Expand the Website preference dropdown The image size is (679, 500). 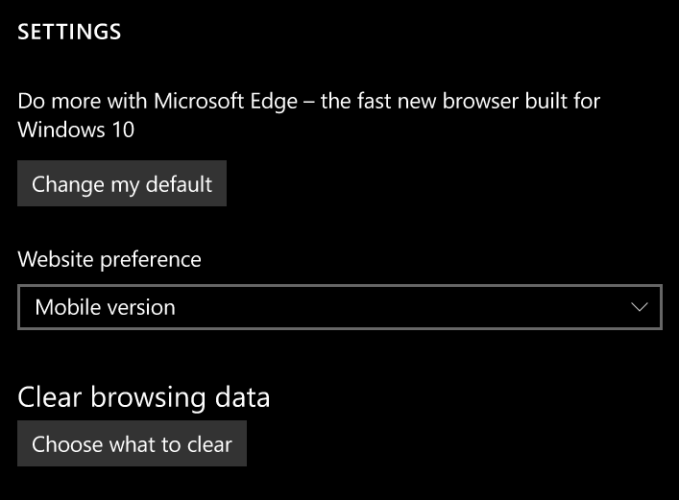pyautogui.click(x=340, y=307)
